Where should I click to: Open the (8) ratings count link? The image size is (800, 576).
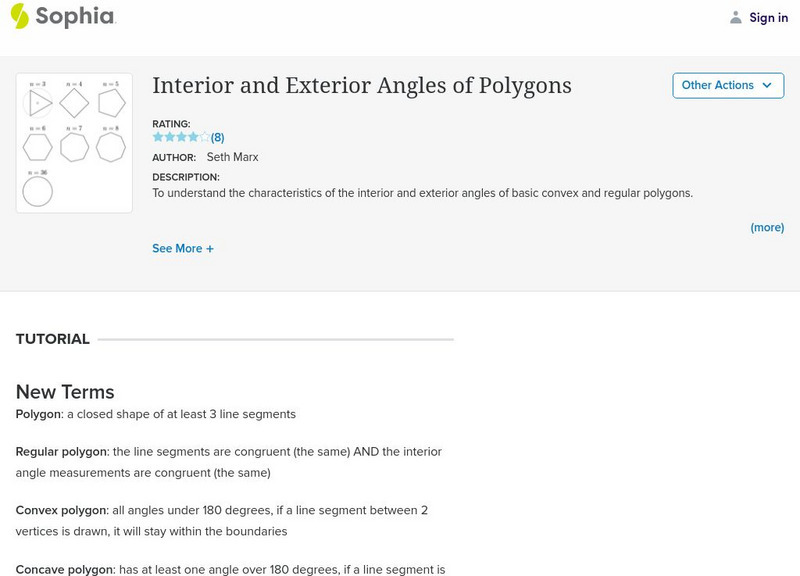pos(216,136)
